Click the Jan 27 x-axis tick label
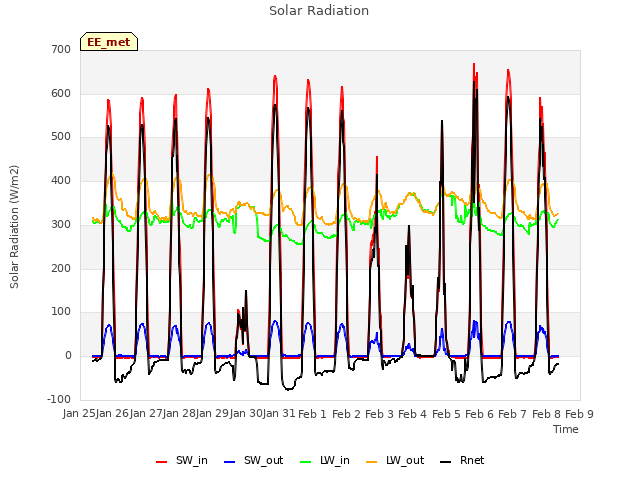This screenshot has height=480, width=640. (146, 414)
